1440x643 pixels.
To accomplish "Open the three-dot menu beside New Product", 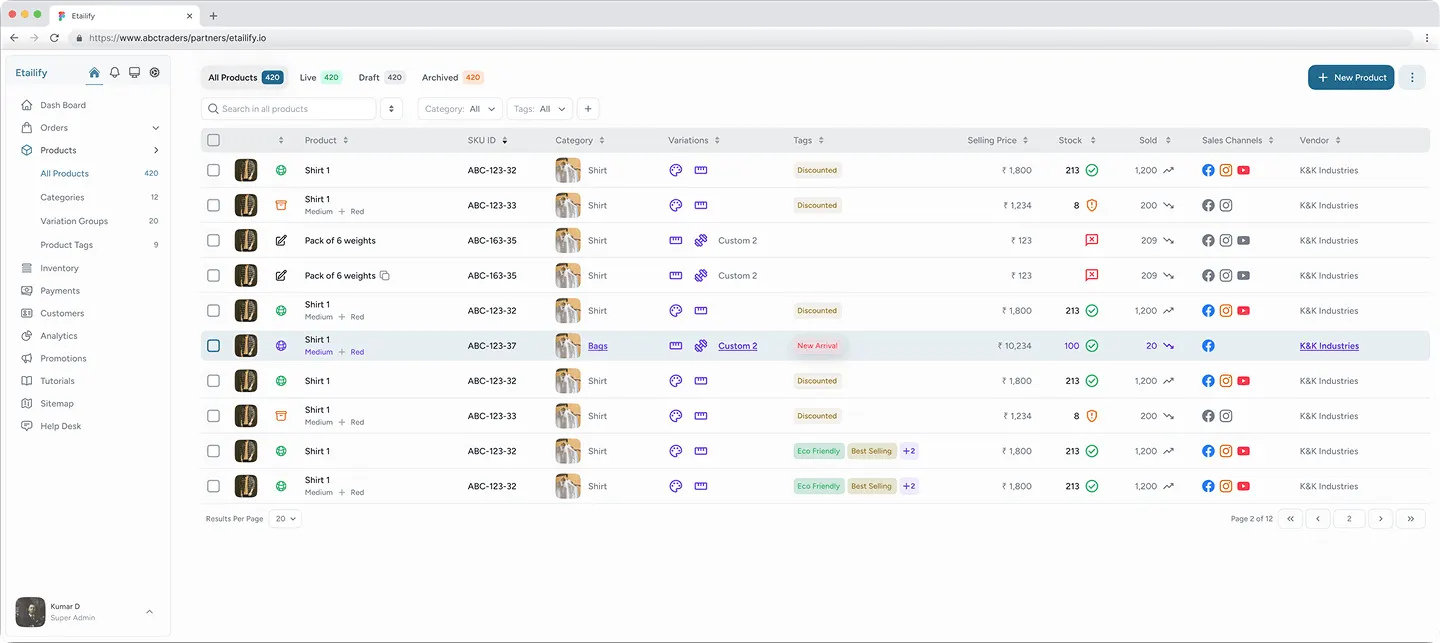I will click(1412, 77).
